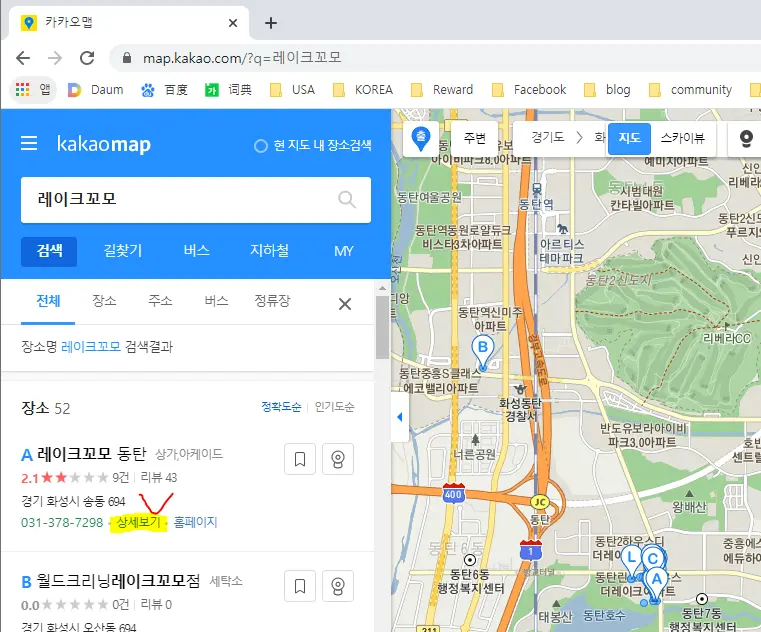Select MY tab
This screenshot has width=761, height=632.
pyautogui.click(x=344, y=251)
